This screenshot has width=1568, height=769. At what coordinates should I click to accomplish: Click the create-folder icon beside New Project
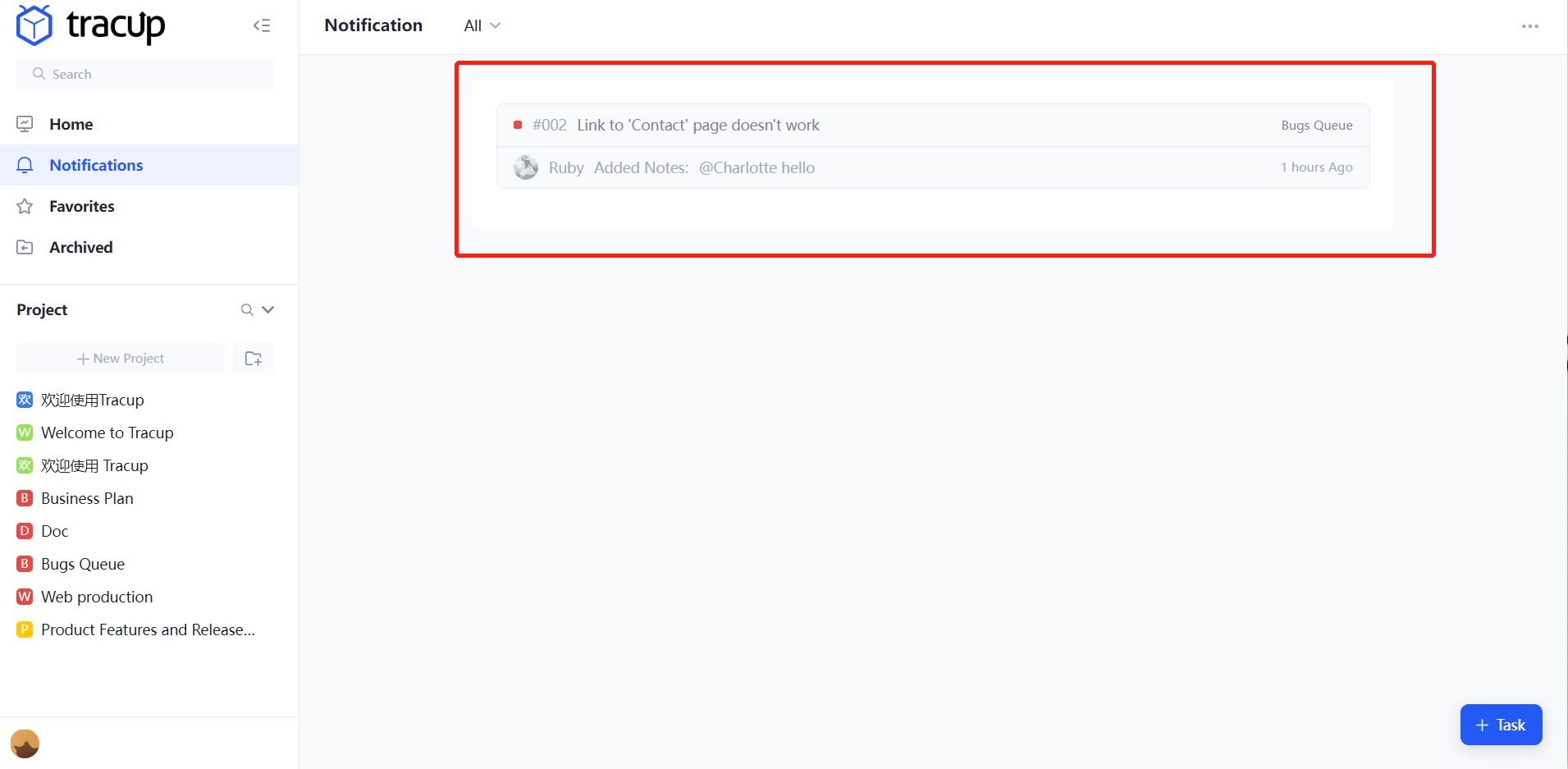[253, 359]
